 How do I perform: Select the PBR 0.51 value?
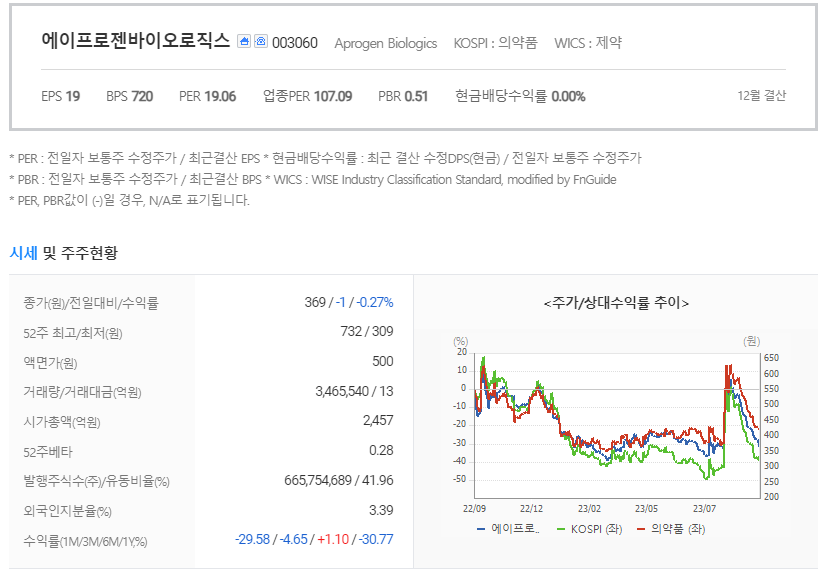[x=403, y=96]
